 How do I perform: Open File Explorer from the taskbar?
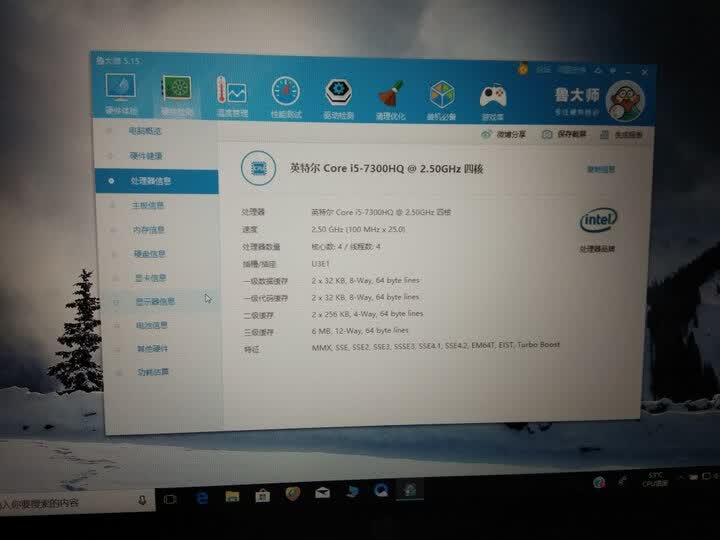click(232, 496)
